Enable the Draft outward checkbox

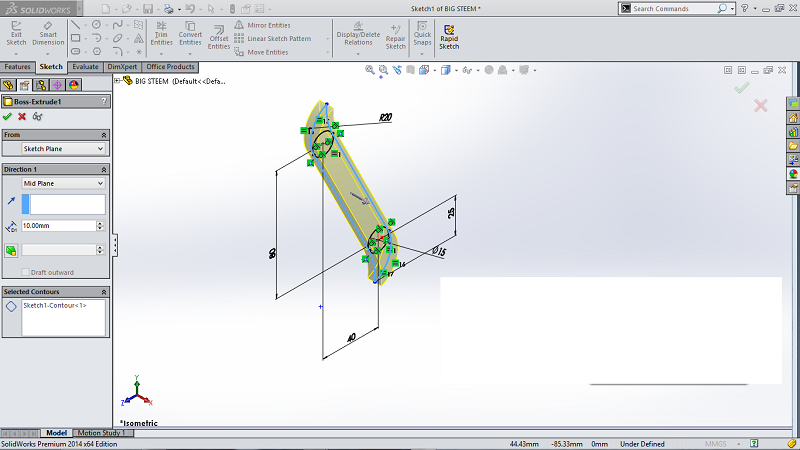coord(25,272)
